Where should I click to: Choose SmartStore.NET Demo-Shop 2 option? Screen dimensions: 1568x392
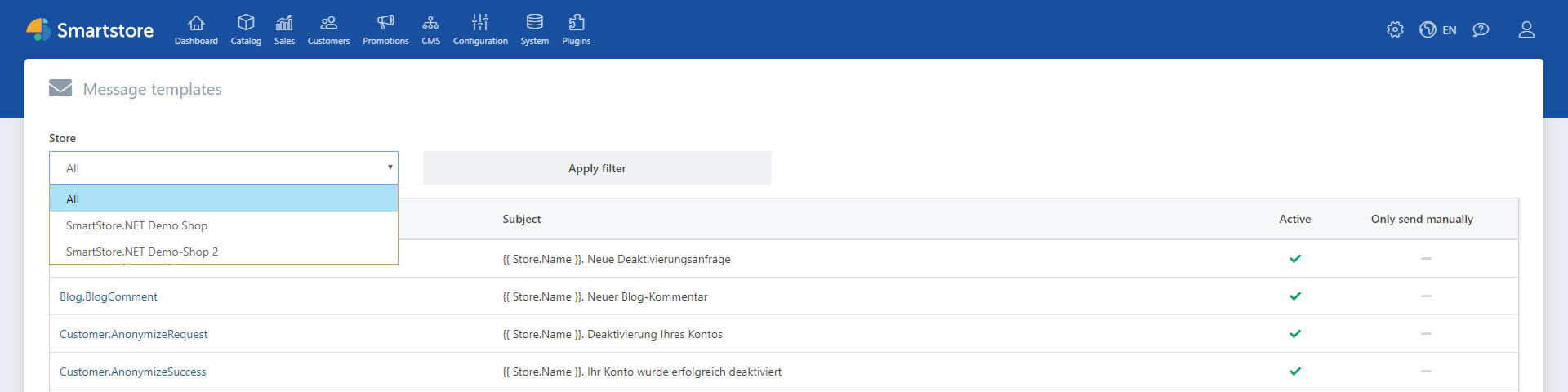click(x=142, y=252)
